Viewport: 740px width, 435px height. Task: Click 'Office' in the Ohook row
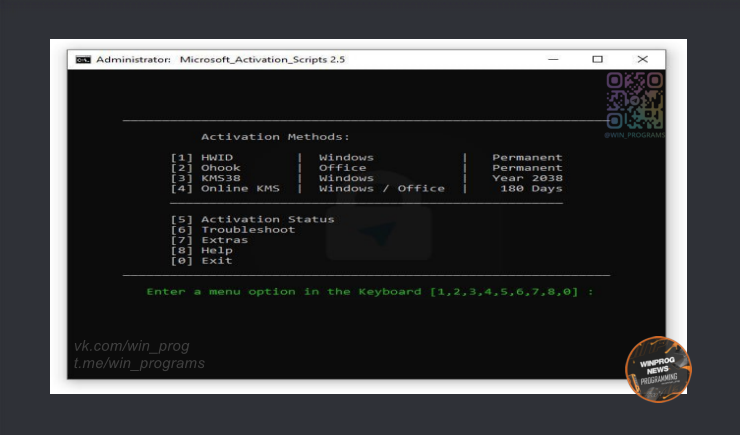(x=343, y=168)
